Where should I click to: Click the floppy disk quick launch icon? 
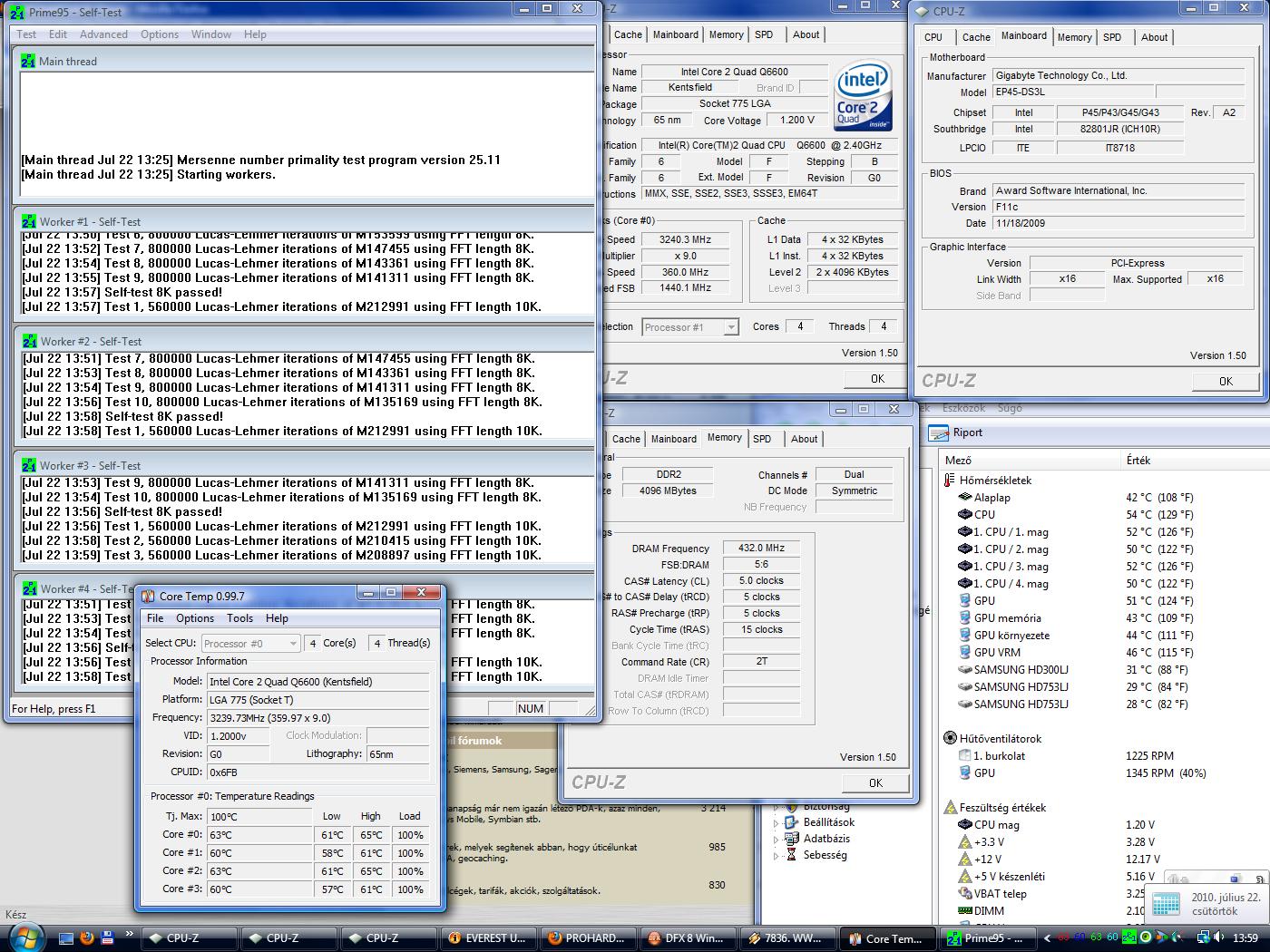pyautogui.click(x=107, y=937)
